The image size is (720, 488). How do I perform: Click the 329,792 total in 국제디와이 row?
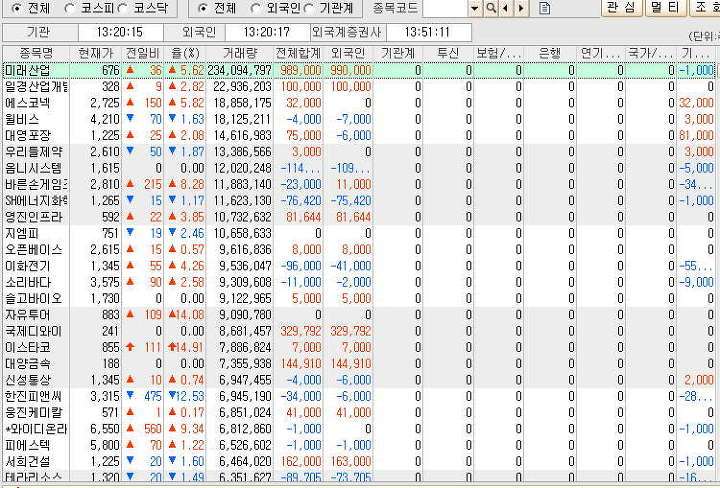pyautogui.click(x=301, y=331)
